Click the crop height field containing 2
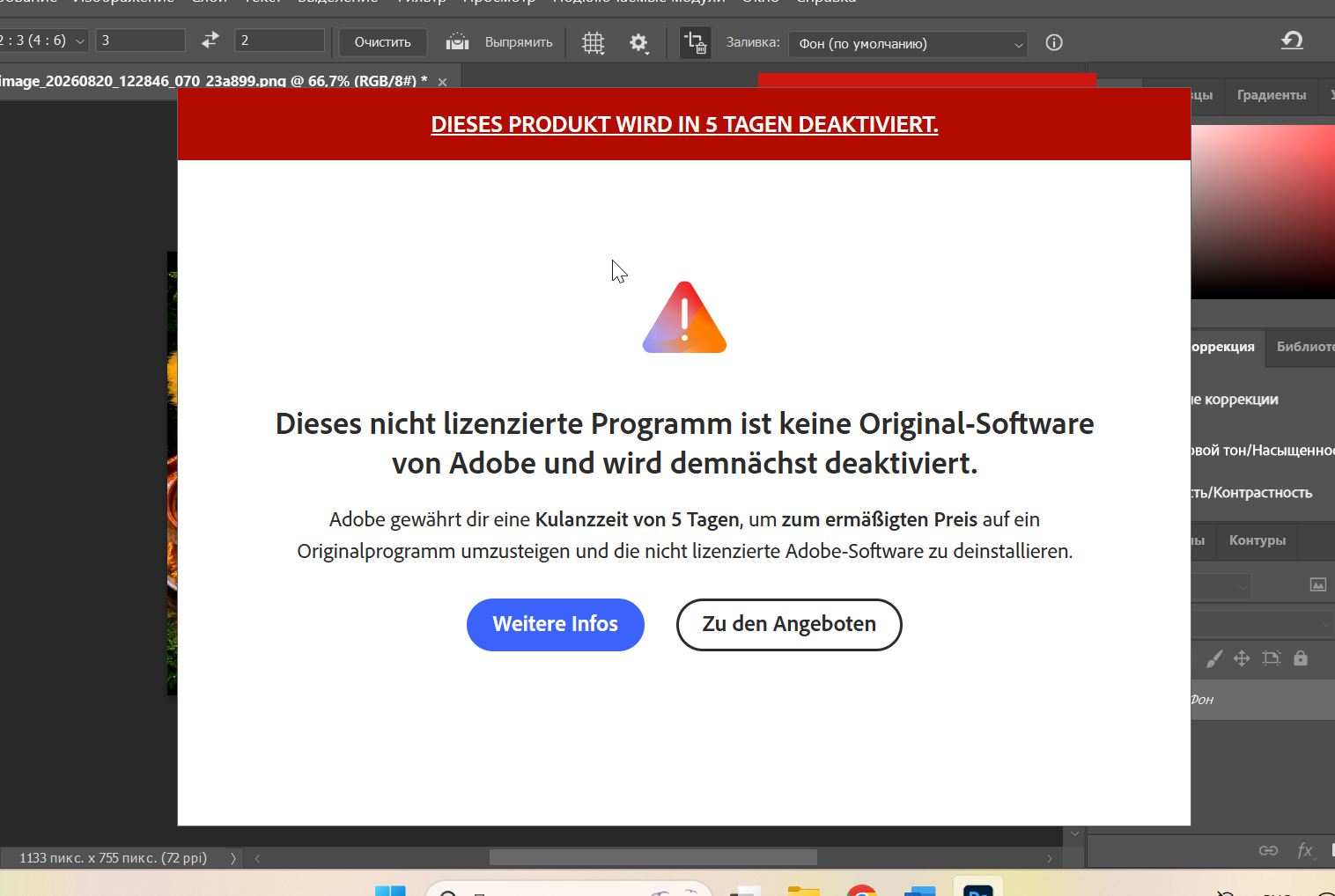Image resolution: width=1335 pixels, height=896 pixels. [280, 40]
